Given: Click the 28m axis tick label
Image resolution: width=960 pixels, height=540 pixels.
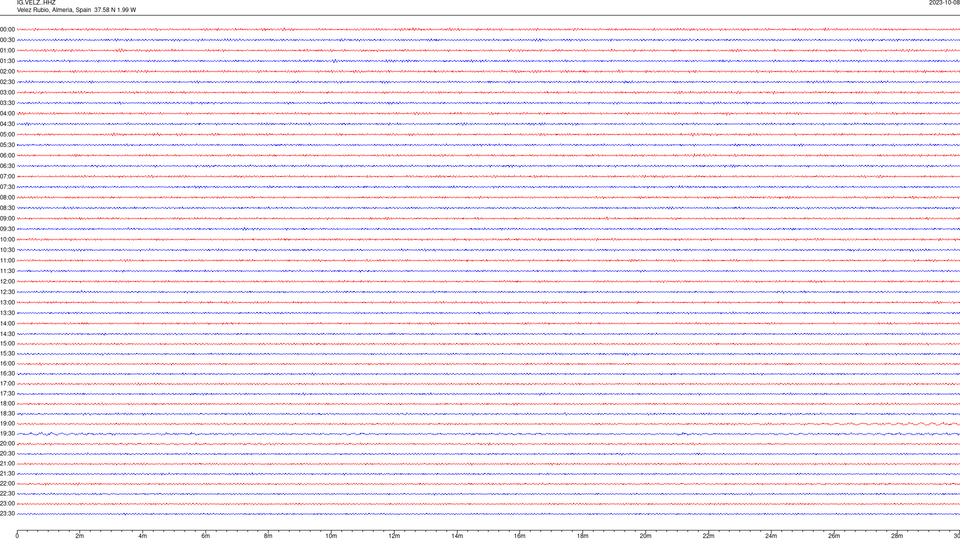Looking at the screenshot, I should coord(897,536).
